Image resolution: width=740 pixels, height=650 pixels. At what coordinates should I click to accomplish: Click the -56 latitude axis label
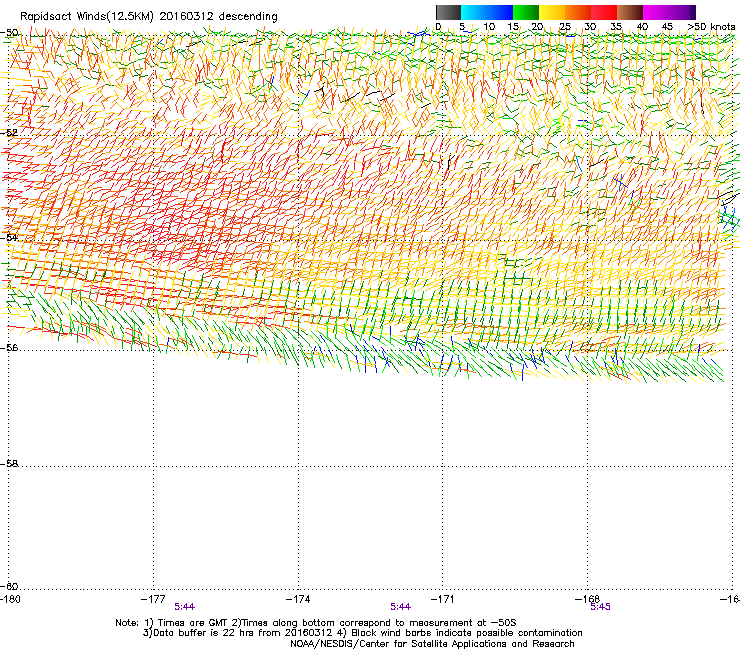(9, 347)
